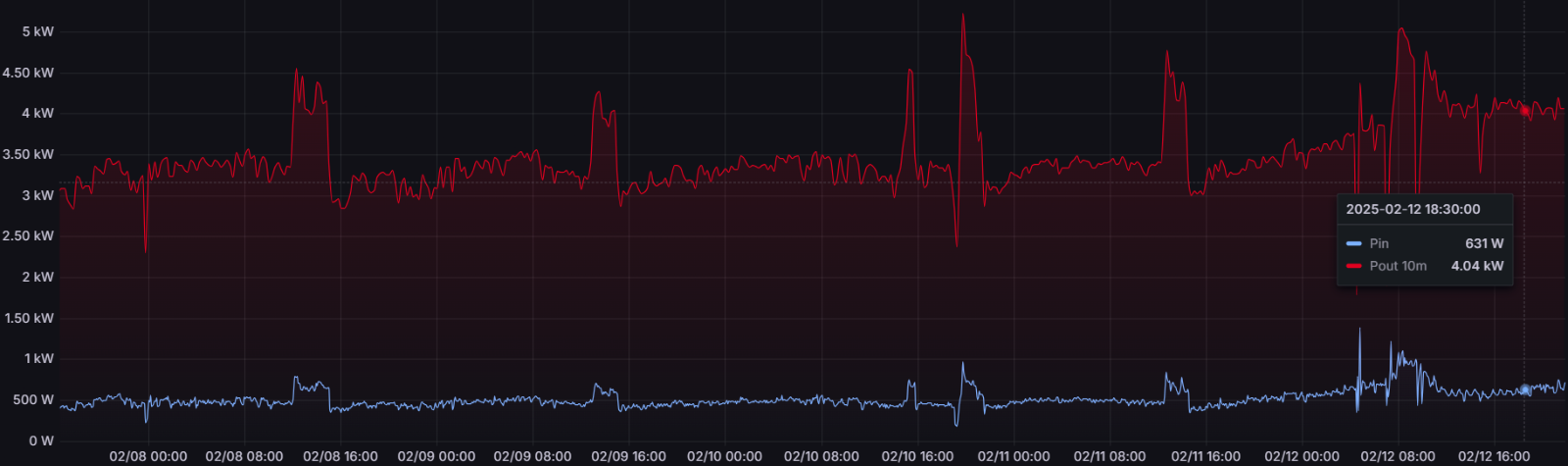The image size is (1568, 466).
Task: Click the '02/11 00:00' time axis label
Action: point(1013,456)
